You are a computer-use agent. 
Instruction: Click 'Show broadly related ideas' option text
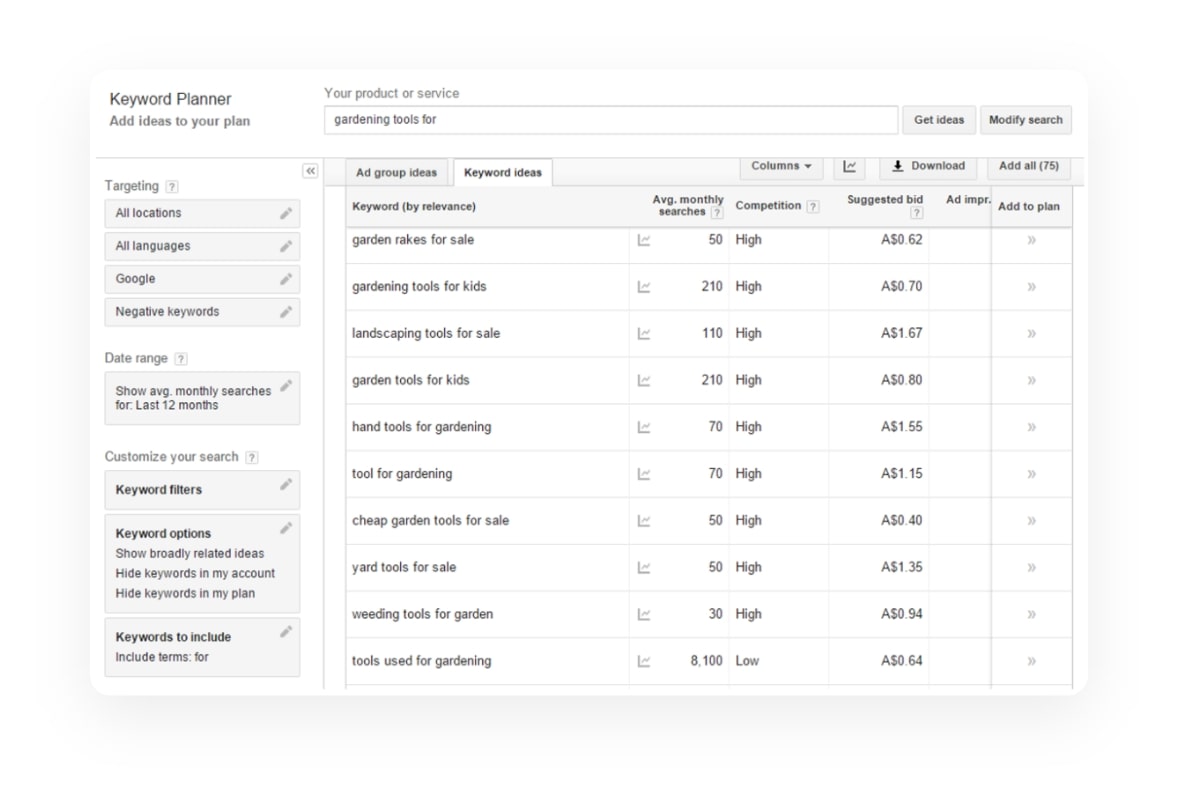tap(189, 554)
